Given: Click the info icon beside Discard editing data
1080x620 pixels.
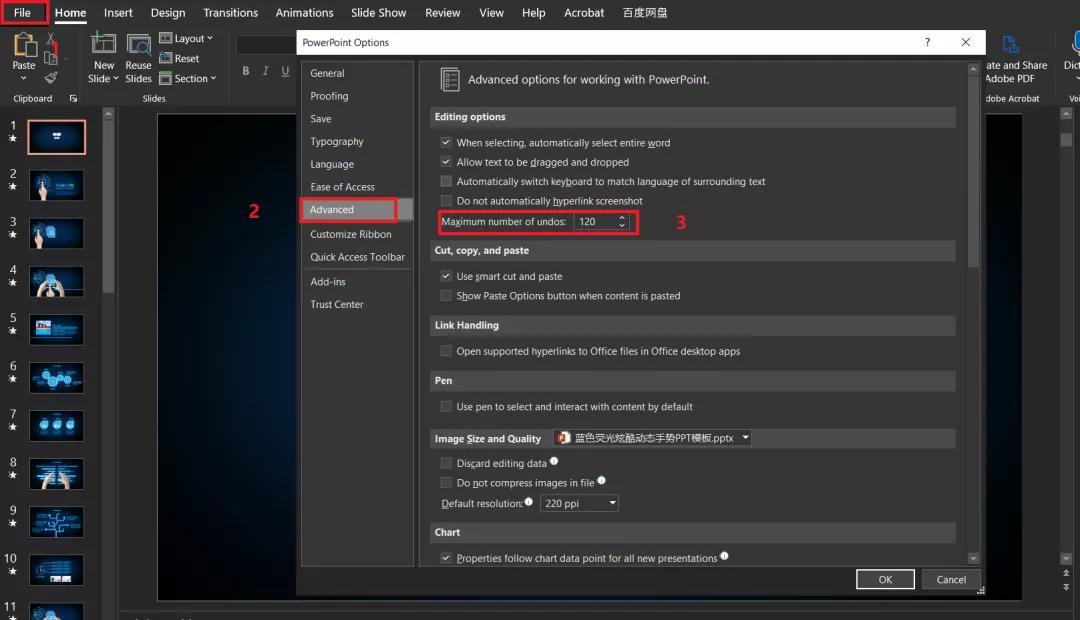Looking at the screenshot, I should 554,461.
